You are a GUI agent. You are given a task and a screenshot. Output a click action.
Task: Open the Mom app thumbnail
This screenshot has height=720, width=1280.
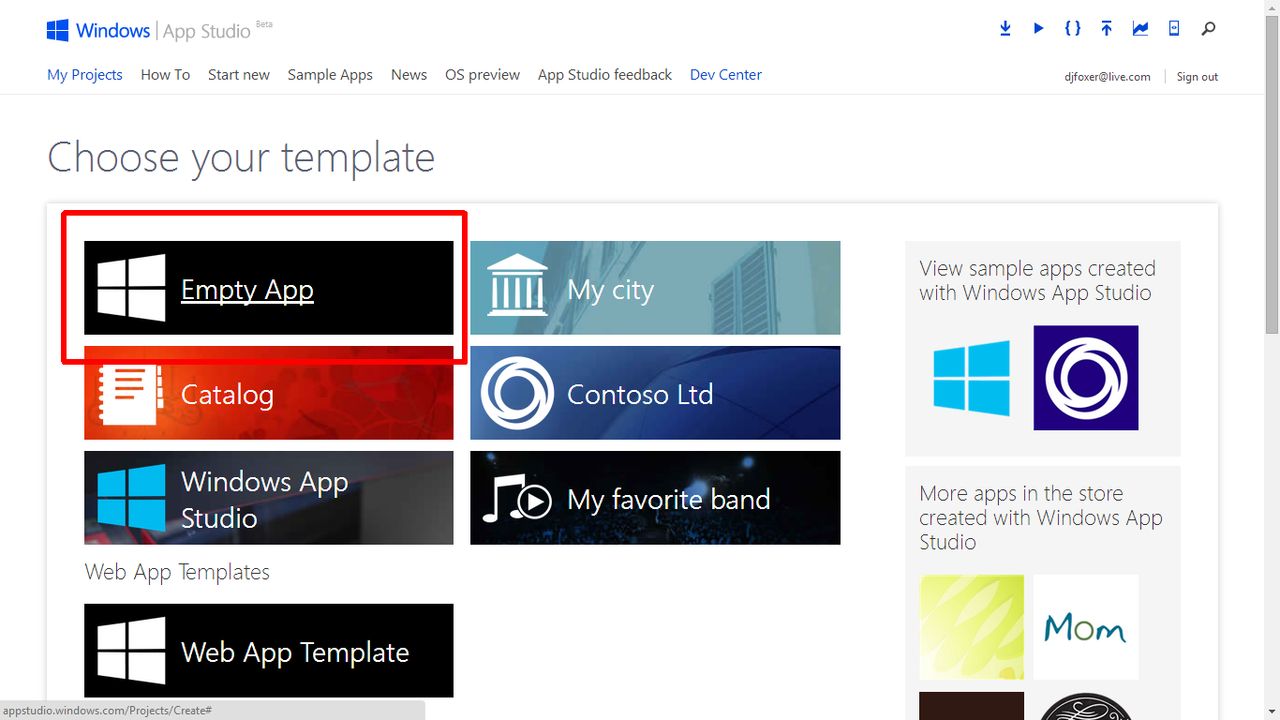[1086, 627]
